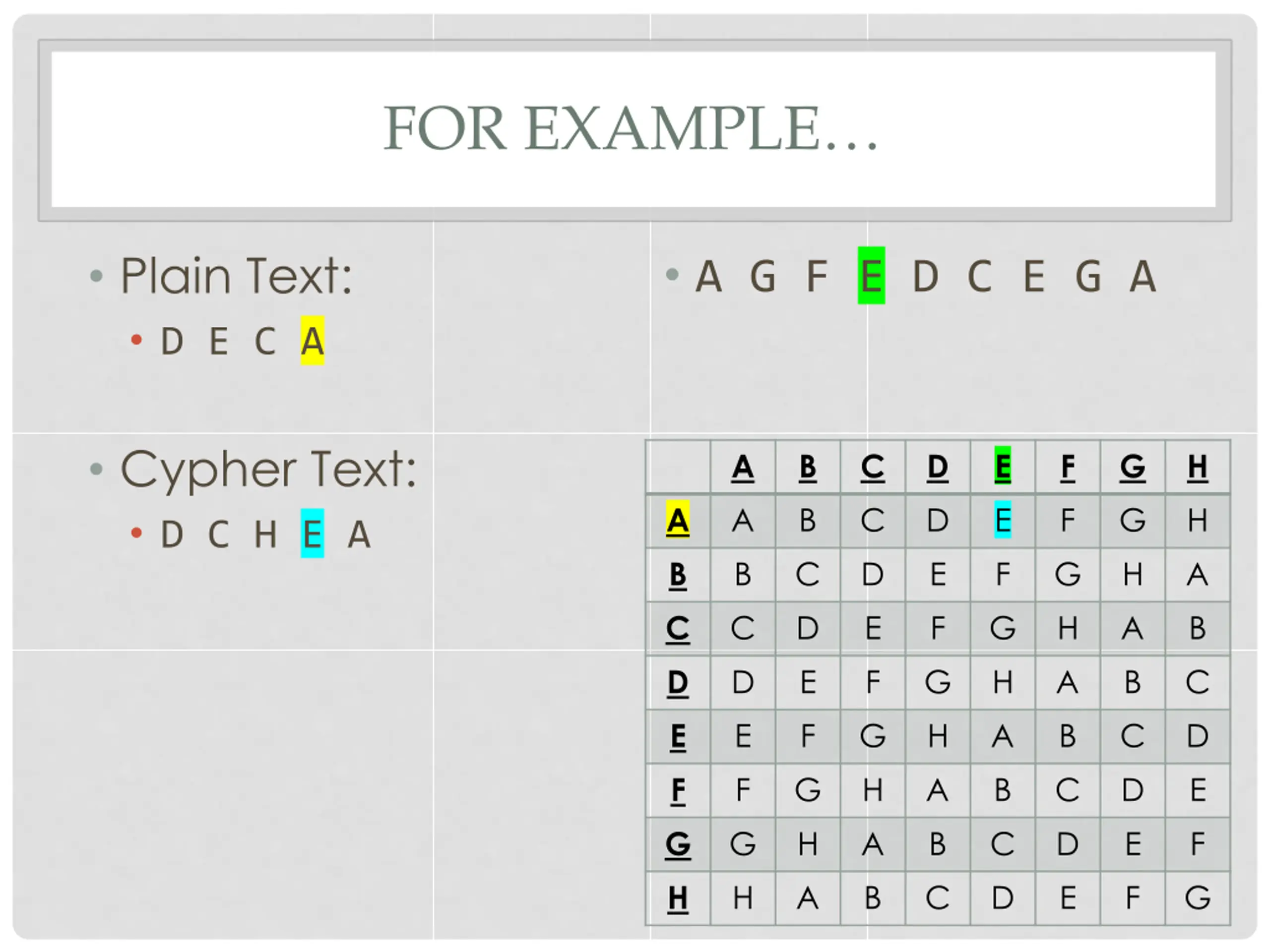Image resolution: width=1270 pixels, height=952 pixels.
Task: Click column header A in the table
Action: [742, 467]
